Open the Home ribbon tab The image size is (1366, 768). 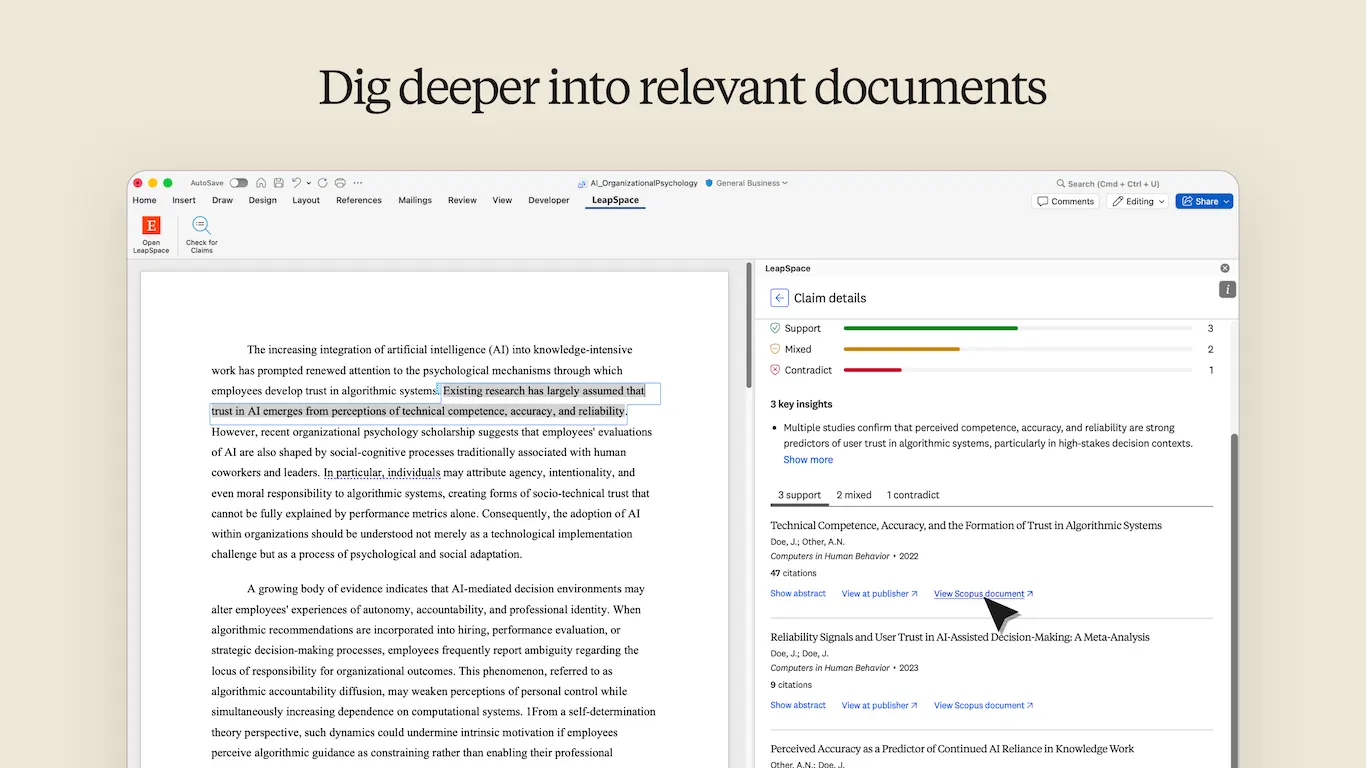pos(144,200)
